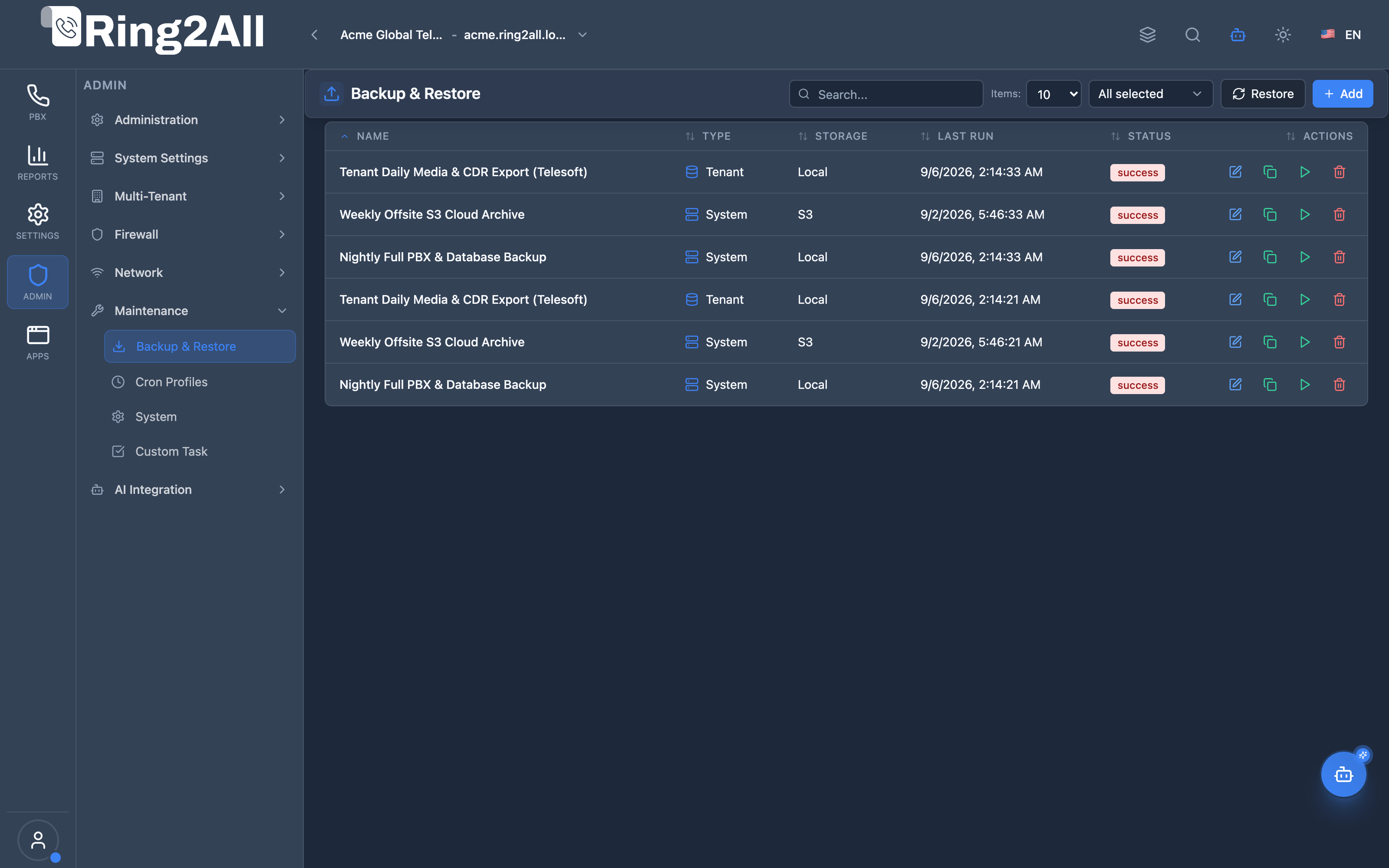Expand the Network menu
This screenshot has height=868, width=1389.
tap(189, 273)
